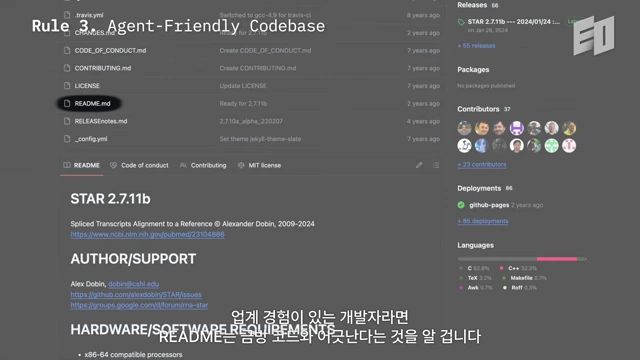640x360 pixels.
Task: Click file icon beside RELEASEnotes.md
Action: [67, 121]
